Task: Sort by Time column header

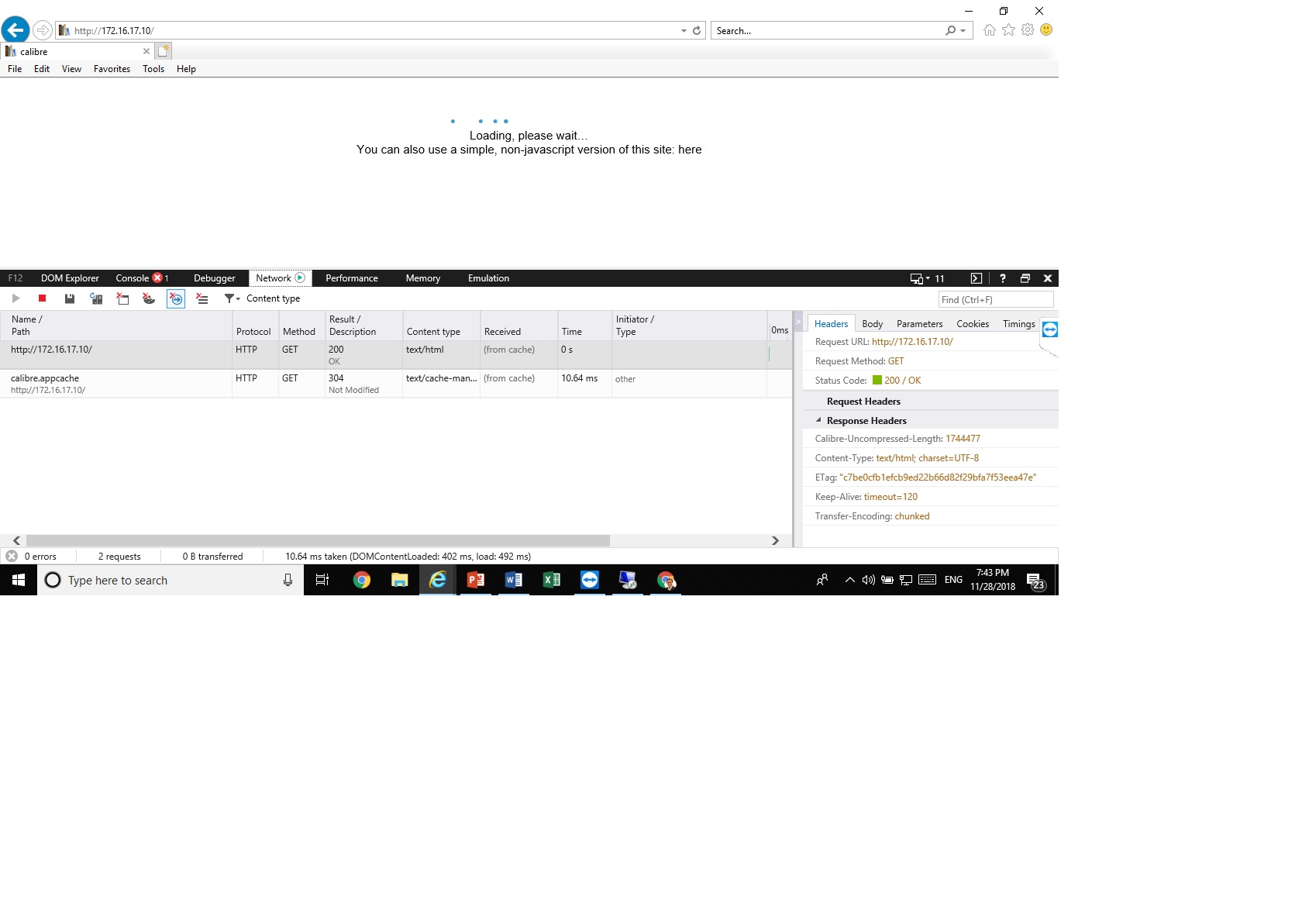Action: 585,326
